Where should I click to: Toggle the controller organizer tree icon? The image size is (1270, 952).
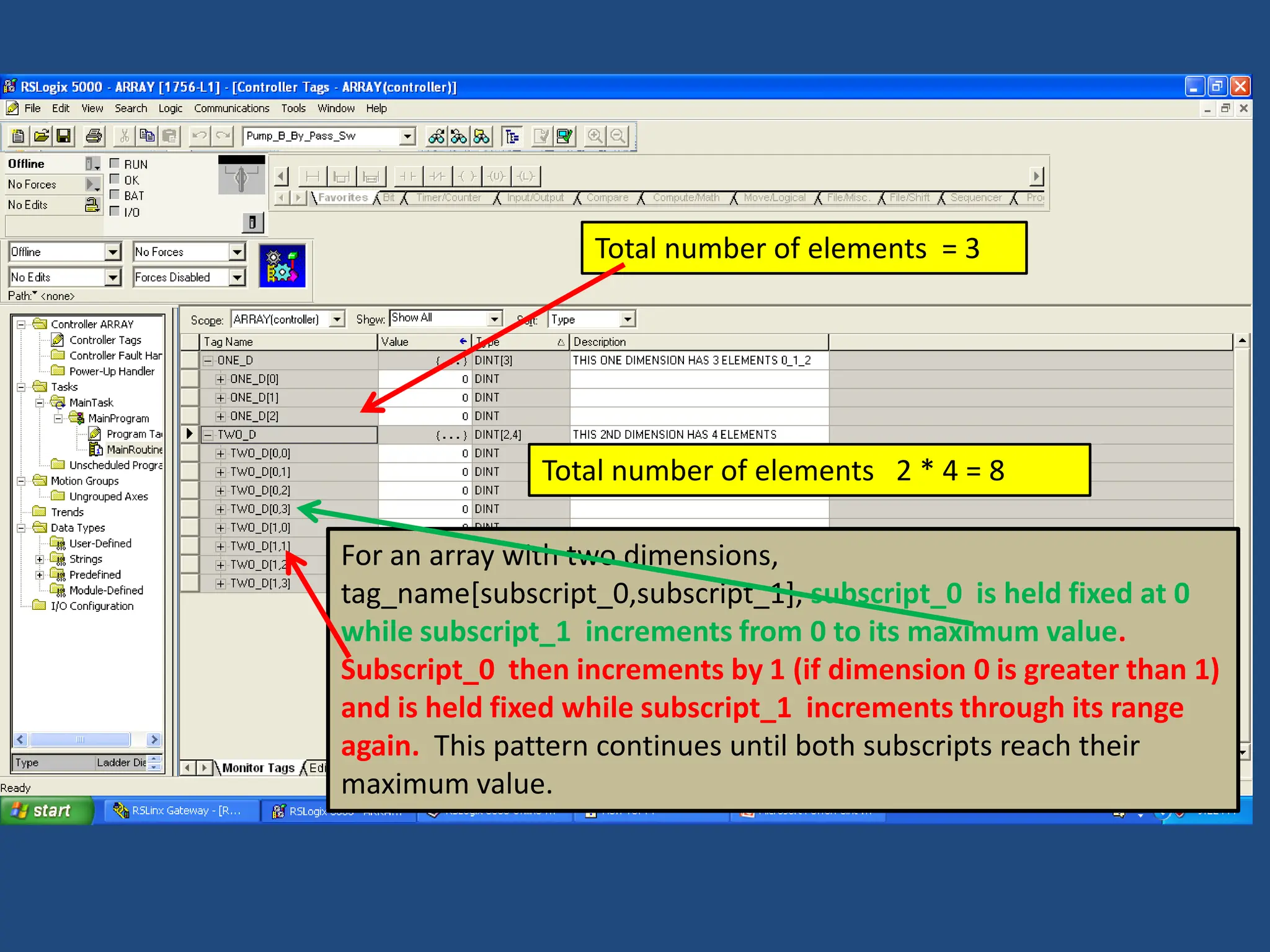(512, 136)
